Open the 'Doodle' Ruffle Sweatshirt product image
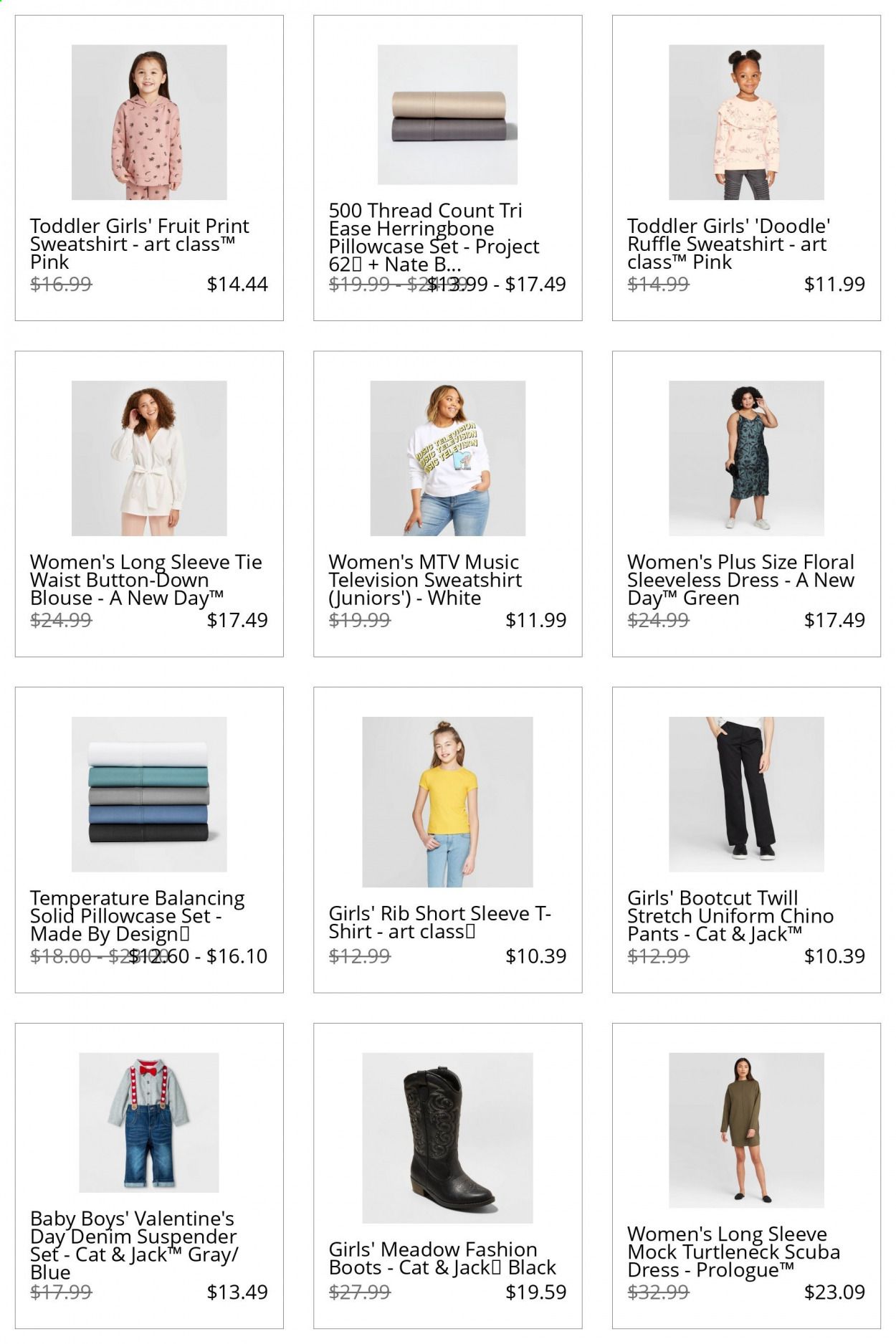The image size is (896, 1344). click(x=746, y=122)
